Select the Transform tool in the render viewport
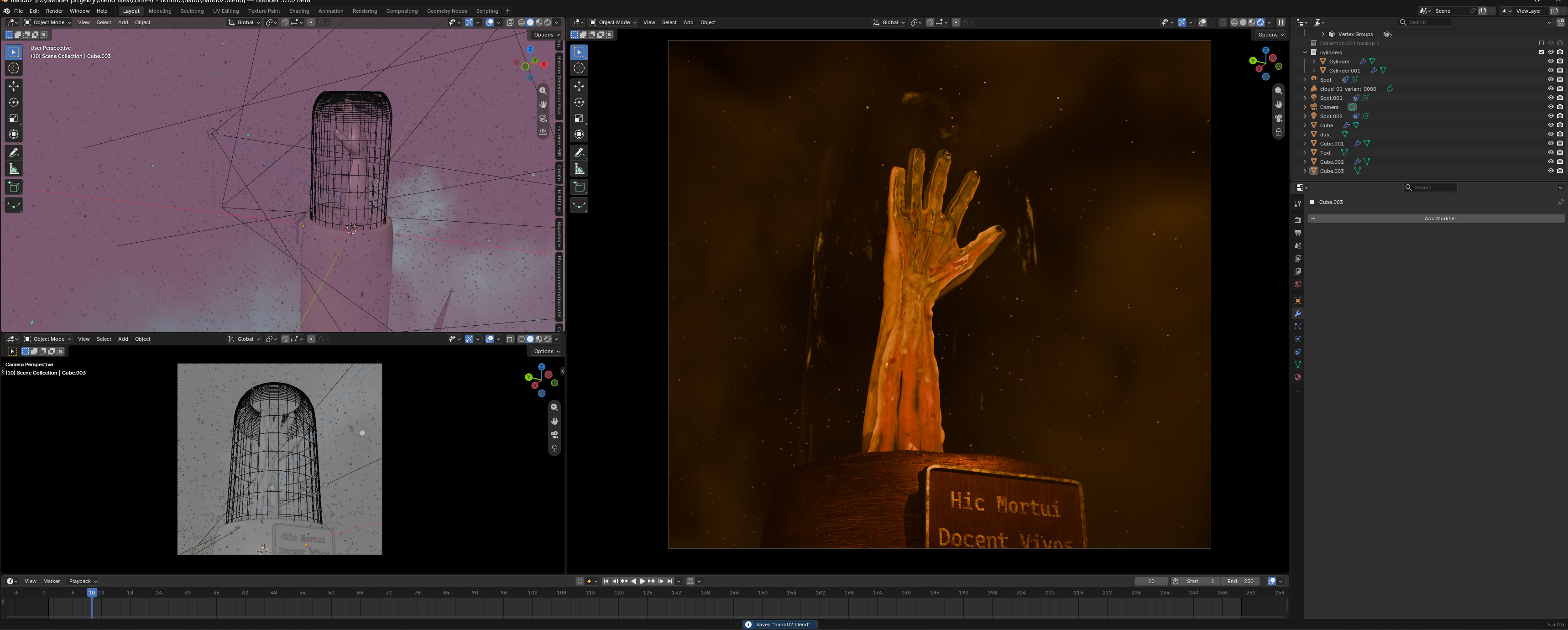Image resolution: width=1568 pixels, height=630 pixels. click(x=579, y=134)
